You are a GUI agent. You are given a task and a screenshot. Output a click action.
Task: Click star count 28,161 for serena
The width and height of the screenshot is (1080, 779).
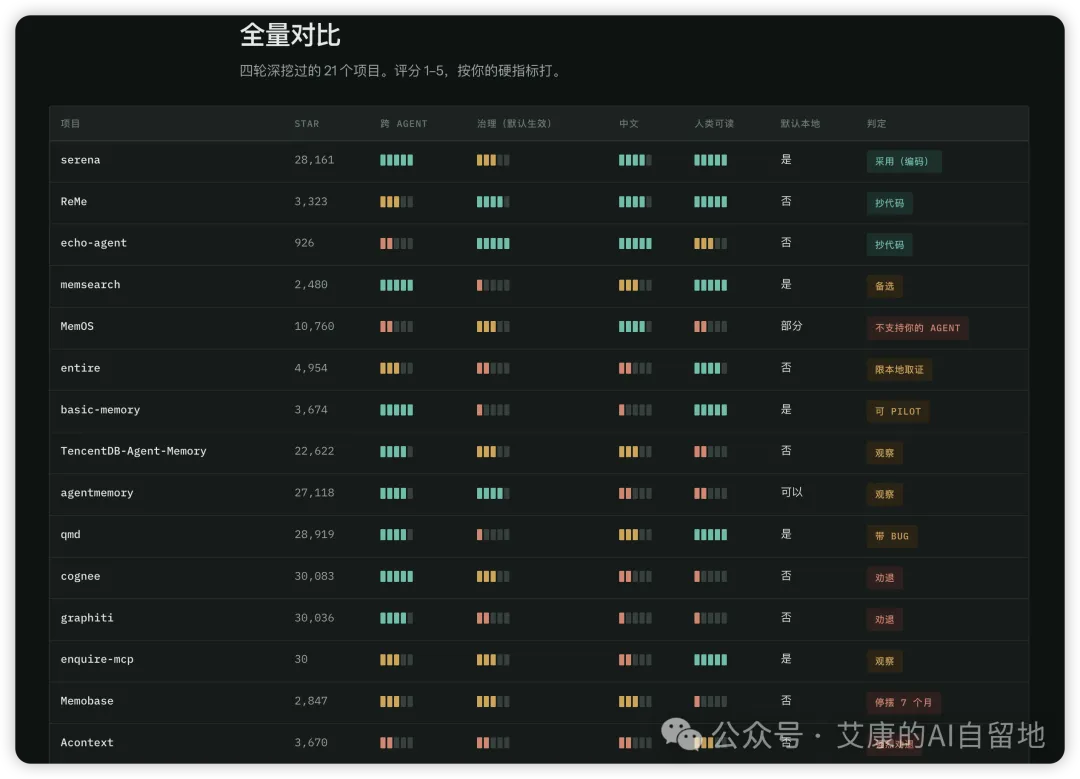click(314, 160)
